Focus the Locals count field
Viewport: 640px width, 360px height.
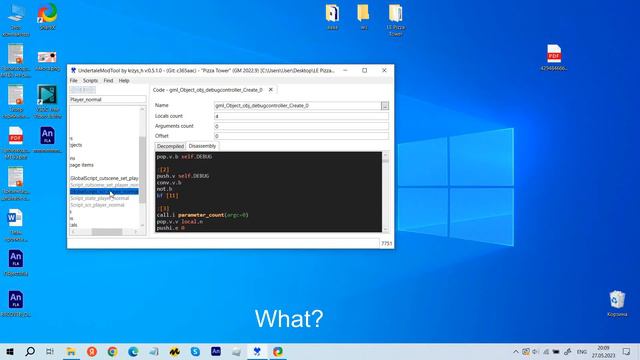point(301,116)
